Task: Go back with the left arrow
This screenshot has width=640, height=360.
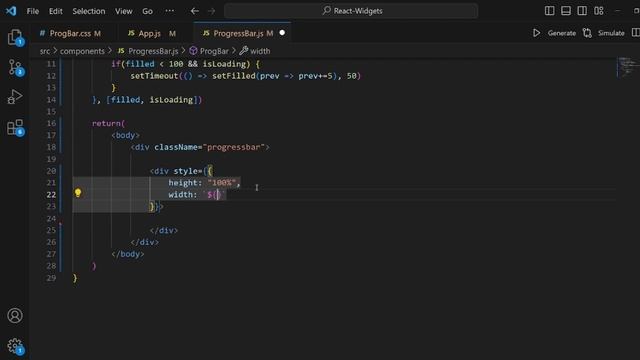Action: point(195,11)
